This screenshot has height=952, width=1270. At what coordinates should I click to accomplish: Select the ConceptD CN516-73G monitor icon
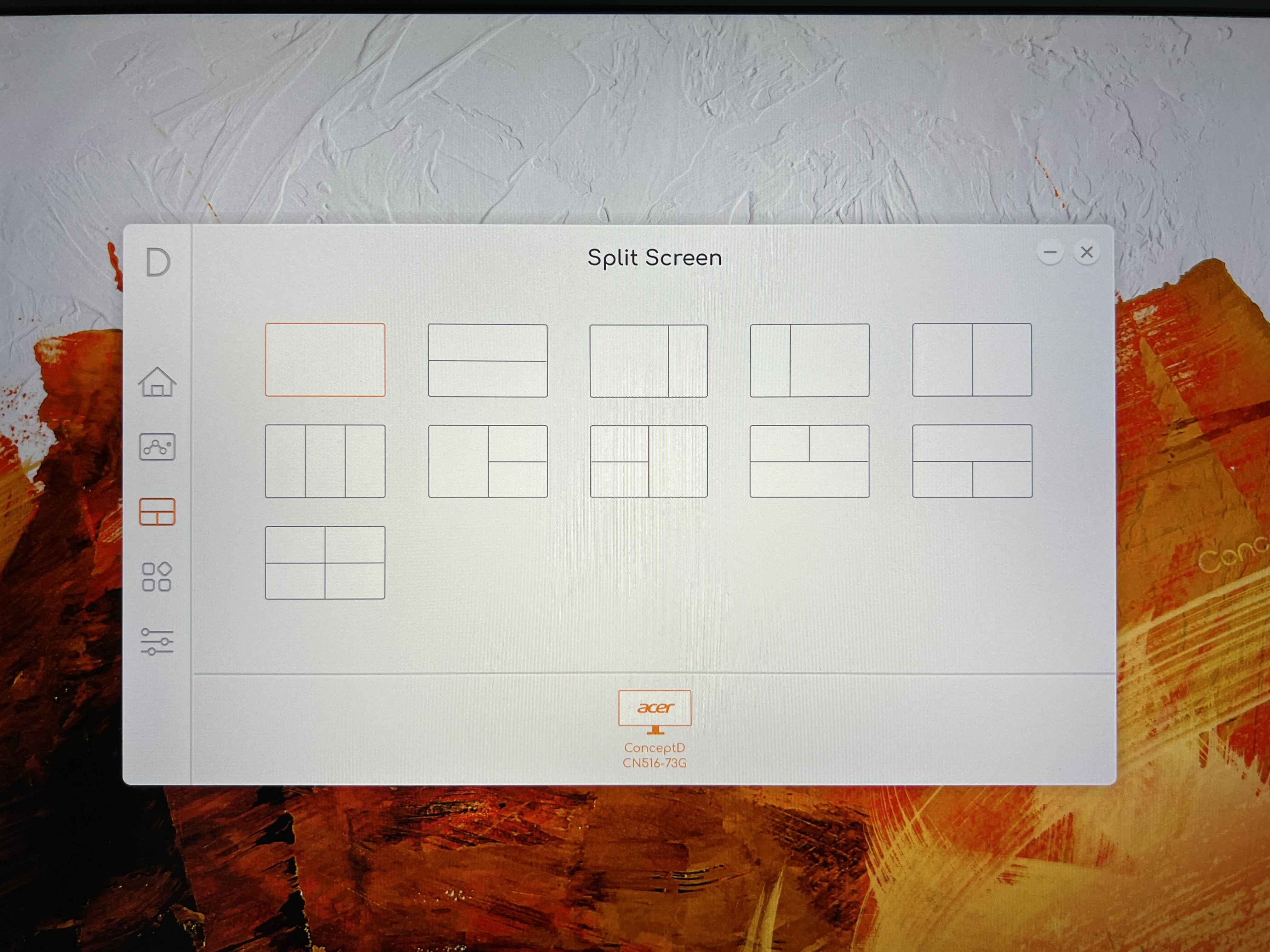point(655,712)
